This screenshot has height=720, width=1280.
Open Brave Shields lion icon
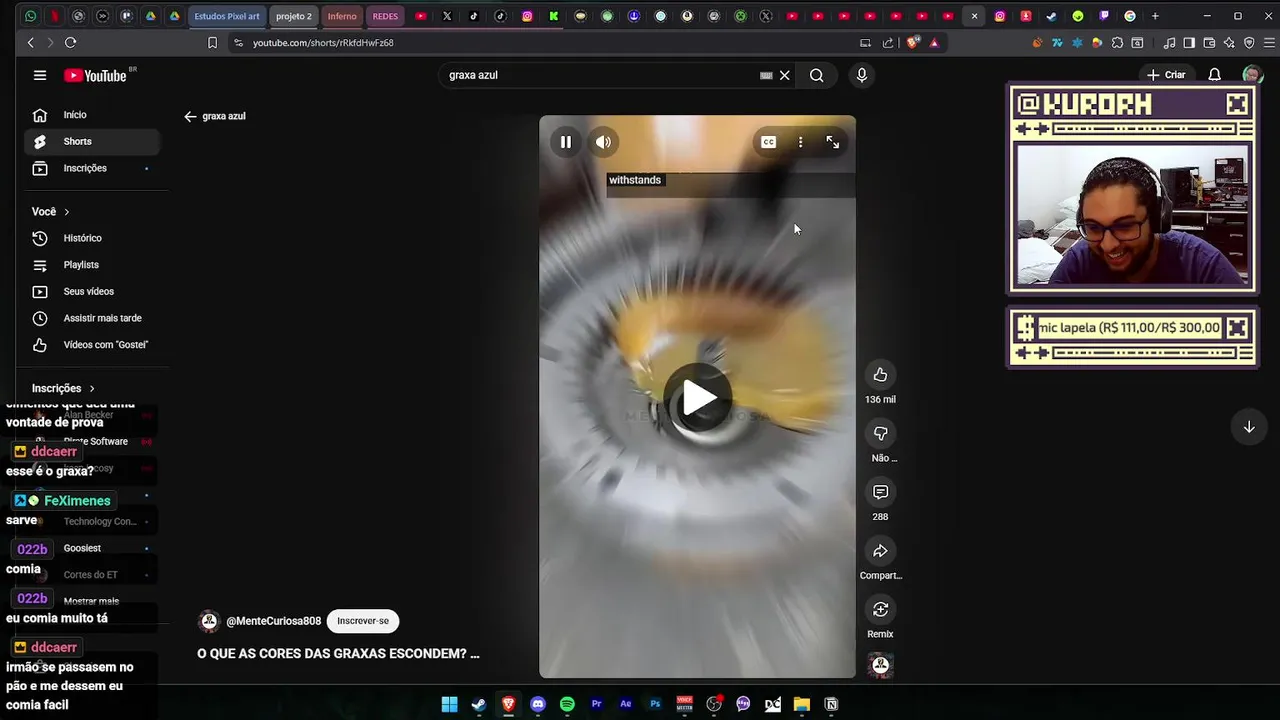pos(912,43)
